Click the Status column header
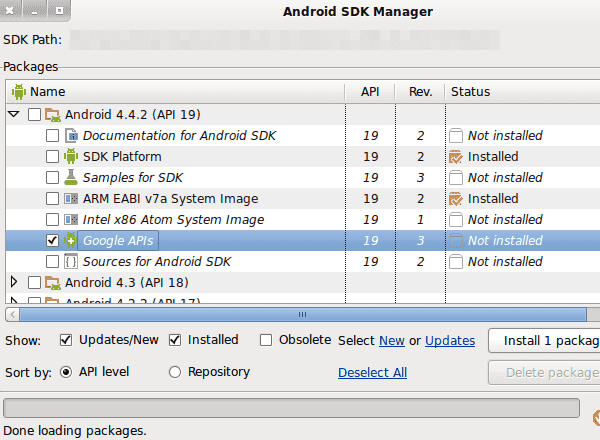Viewport: 600px width, 440px height. tap(523, 92)
